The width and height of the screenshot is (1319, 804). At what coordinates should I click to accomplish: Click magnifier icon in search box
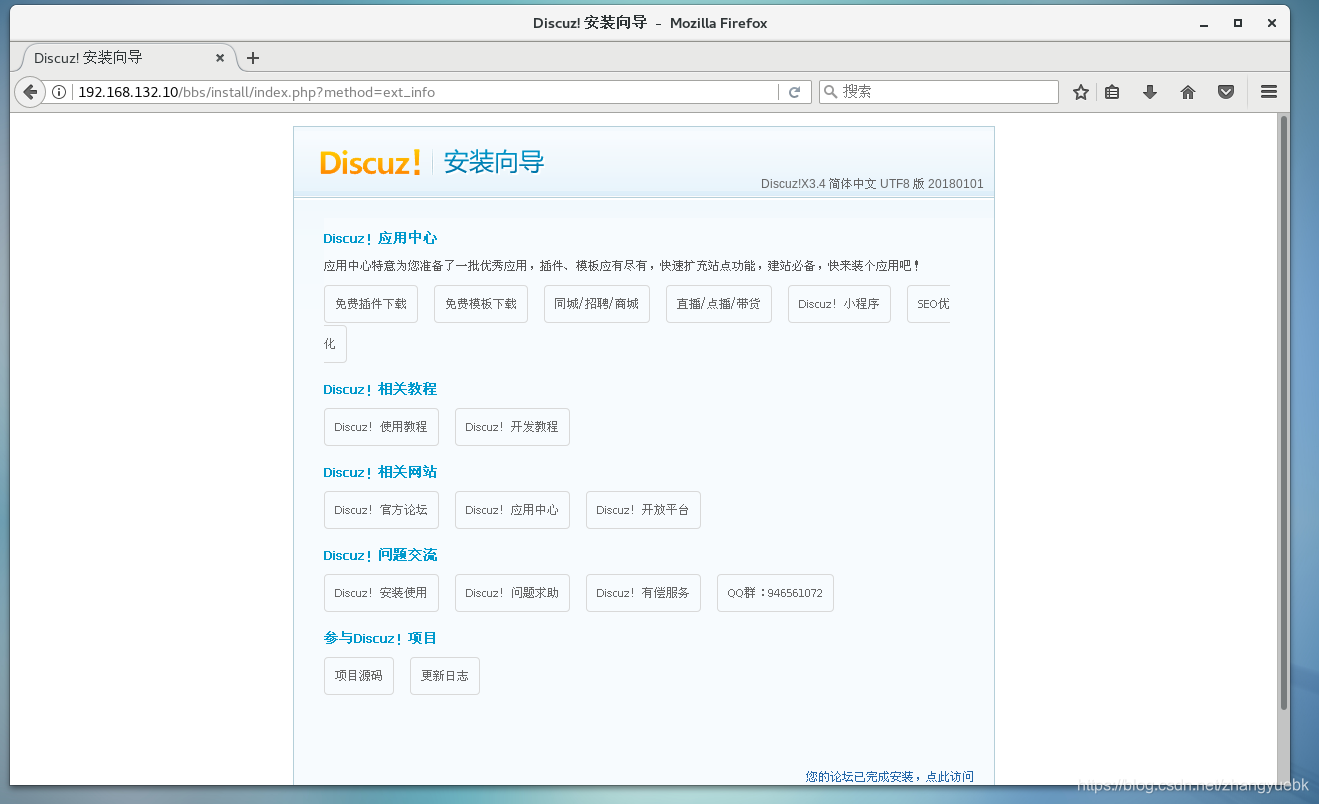point(831,92)
